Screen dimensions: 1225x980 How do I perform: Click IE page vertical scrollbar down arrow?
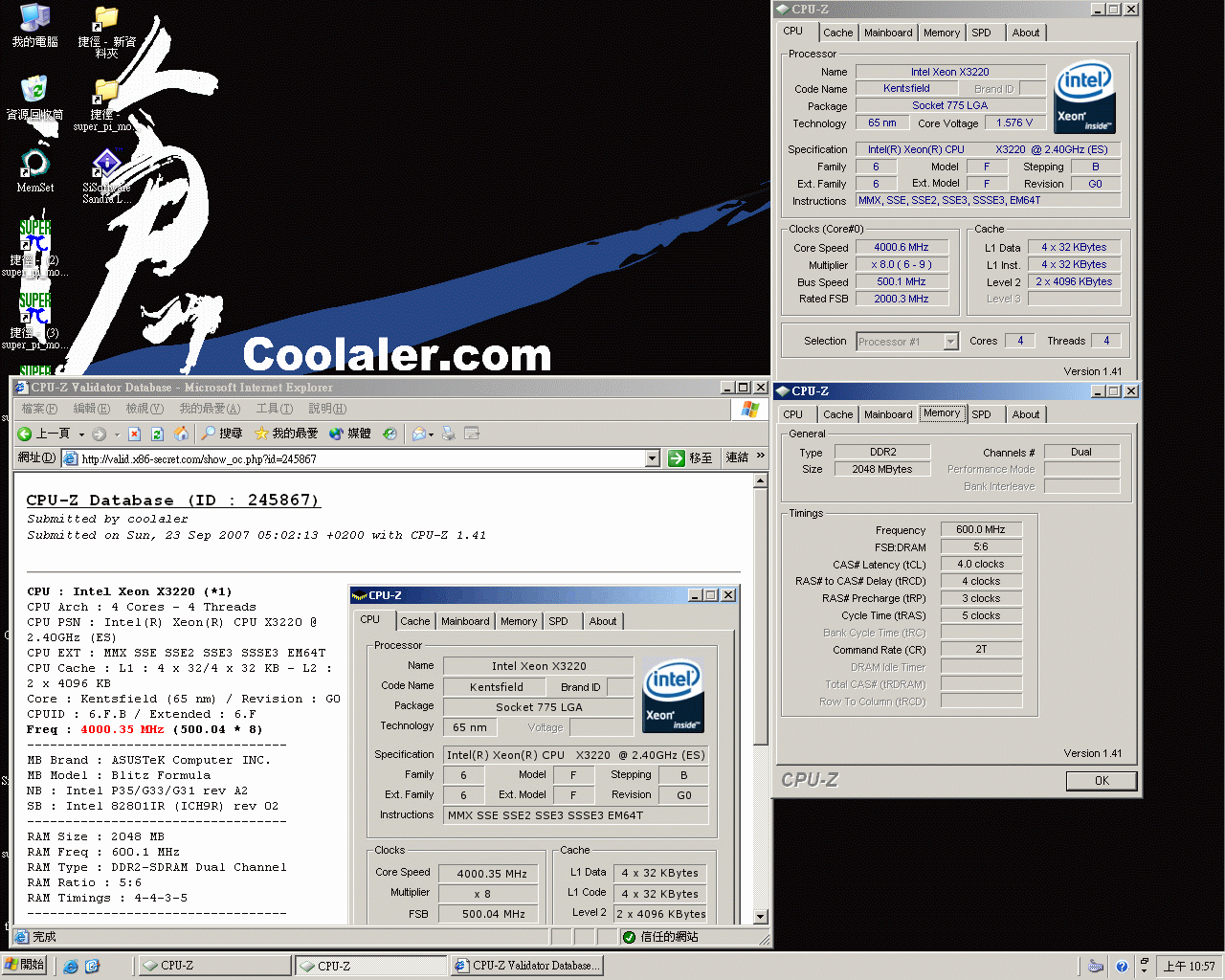[761, 917]
